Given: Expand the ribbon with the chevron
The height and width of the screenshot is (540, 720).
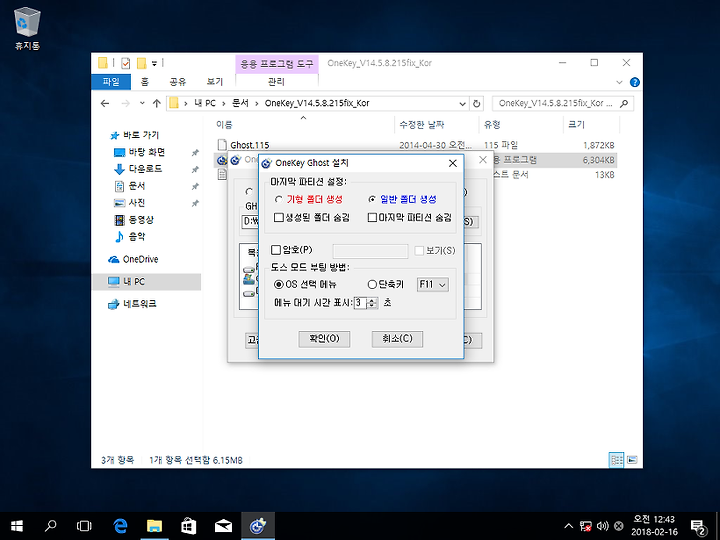Looking at the screenshot, I should pyautogui.click(x=619, y=83).
